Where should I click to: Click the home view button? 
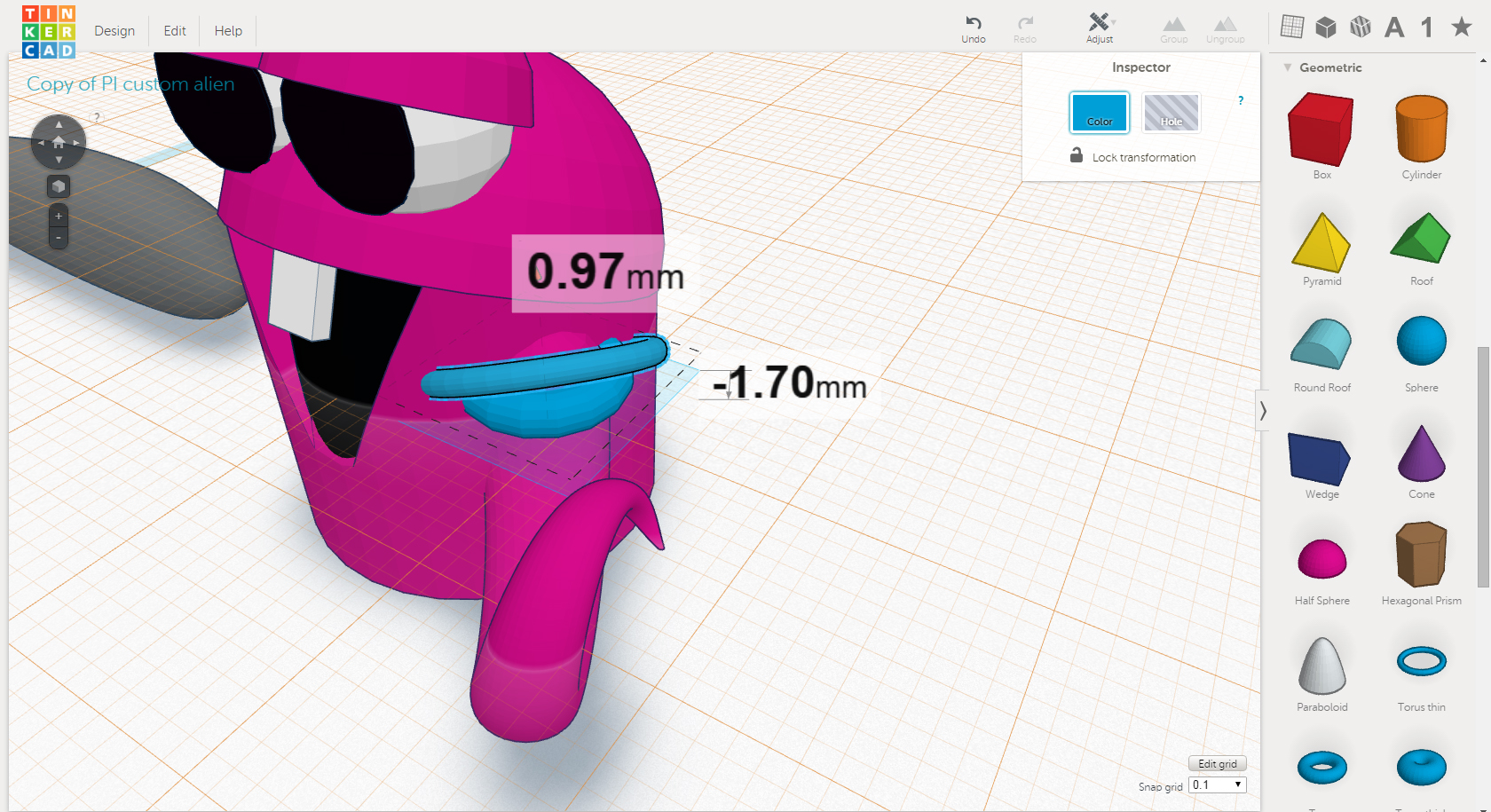(x=59, y=142)
